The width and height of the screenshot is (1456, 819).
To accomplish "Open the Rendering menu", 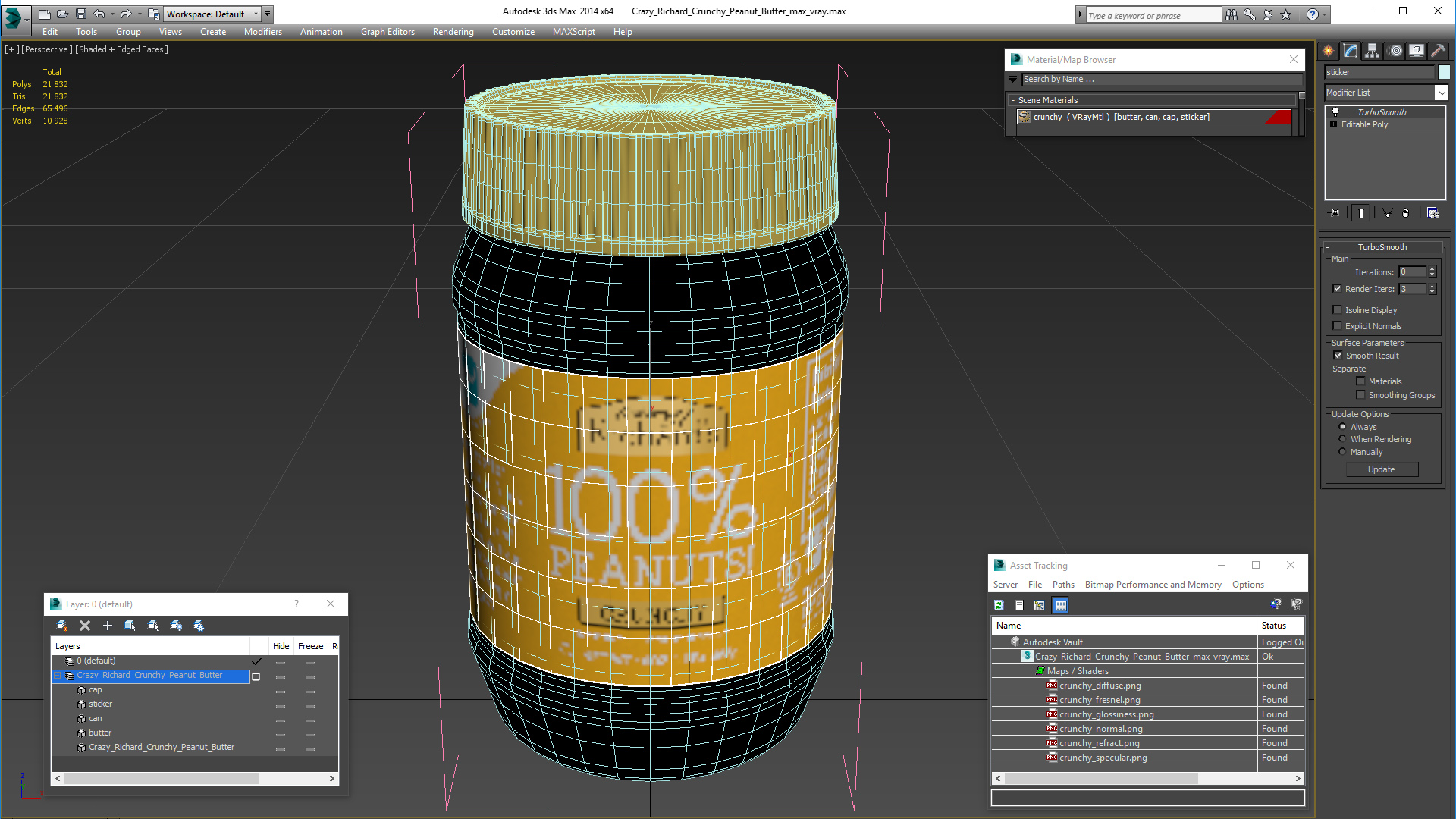I will [453, 32].
